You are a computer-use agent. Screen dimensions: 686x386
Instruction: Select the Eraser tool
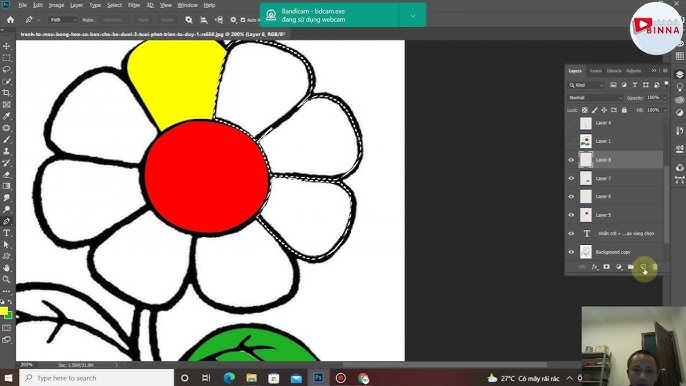coord(6,175)
